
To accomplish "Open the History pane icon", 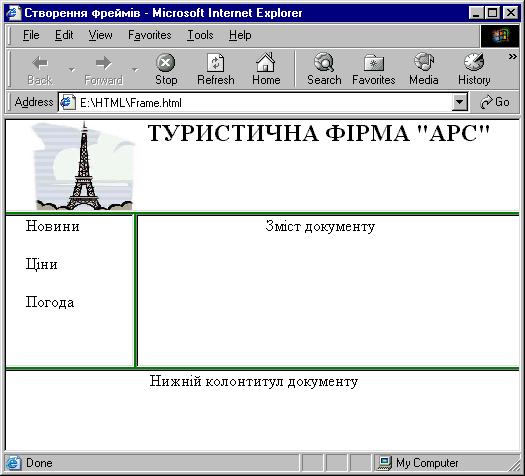I will tap(474, 62).
